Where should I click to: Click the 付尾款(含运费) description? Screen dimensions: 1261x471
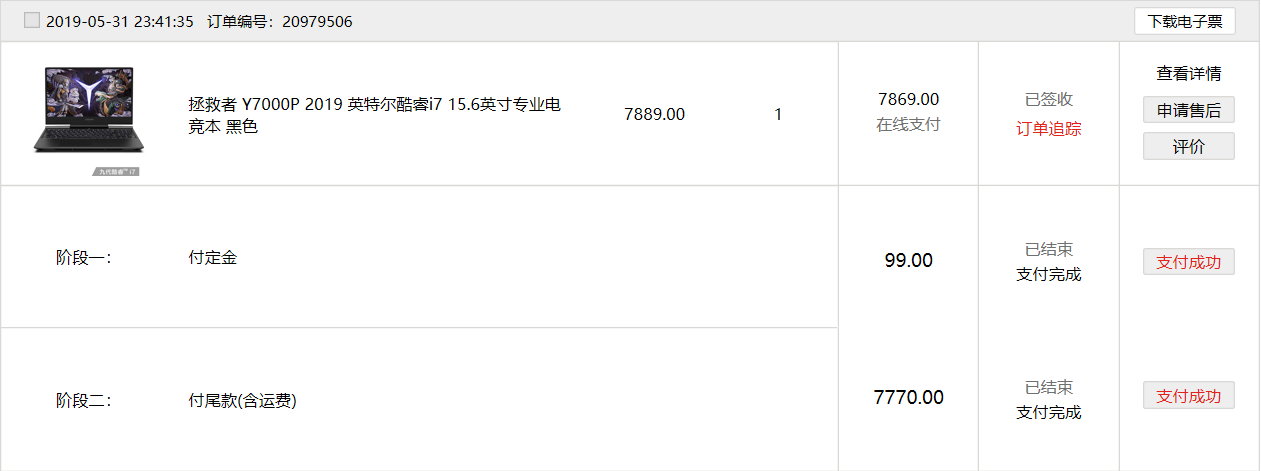(x=243, y=401)
